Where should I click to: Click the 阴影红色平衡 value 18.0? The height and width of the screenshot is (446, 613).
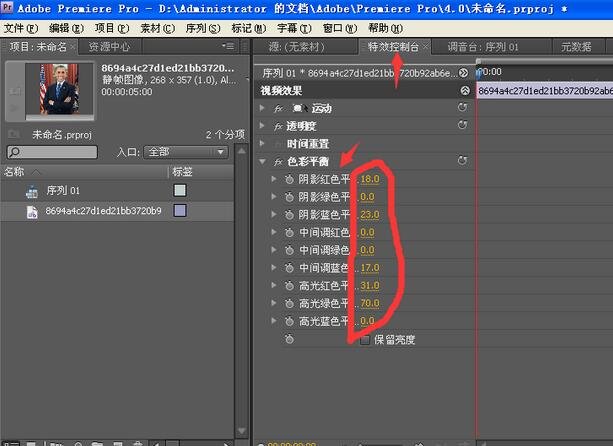point(370,179)
